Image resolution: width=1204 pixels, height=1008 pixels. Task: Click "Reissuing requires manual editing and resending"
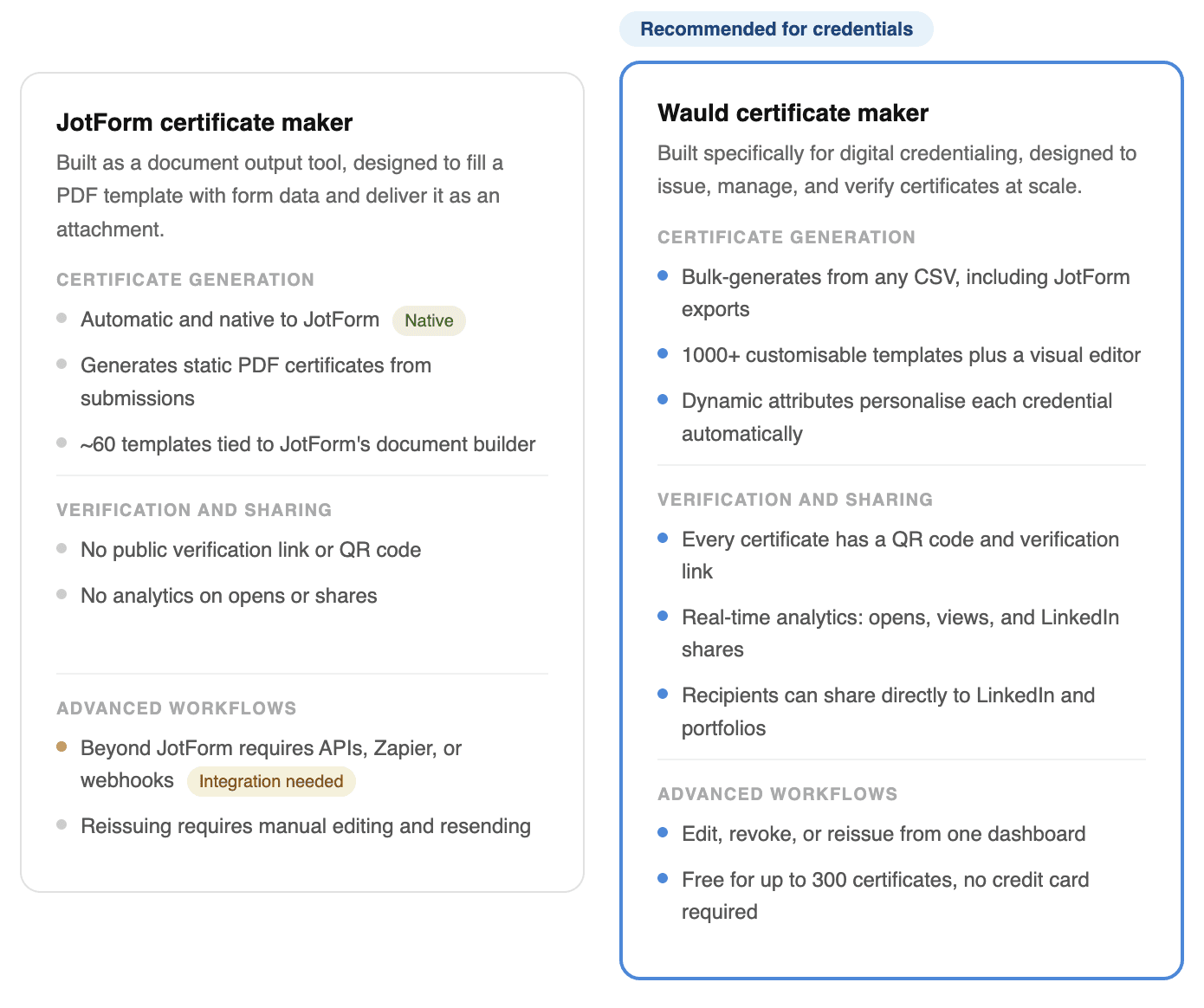[x=306, y=826]
